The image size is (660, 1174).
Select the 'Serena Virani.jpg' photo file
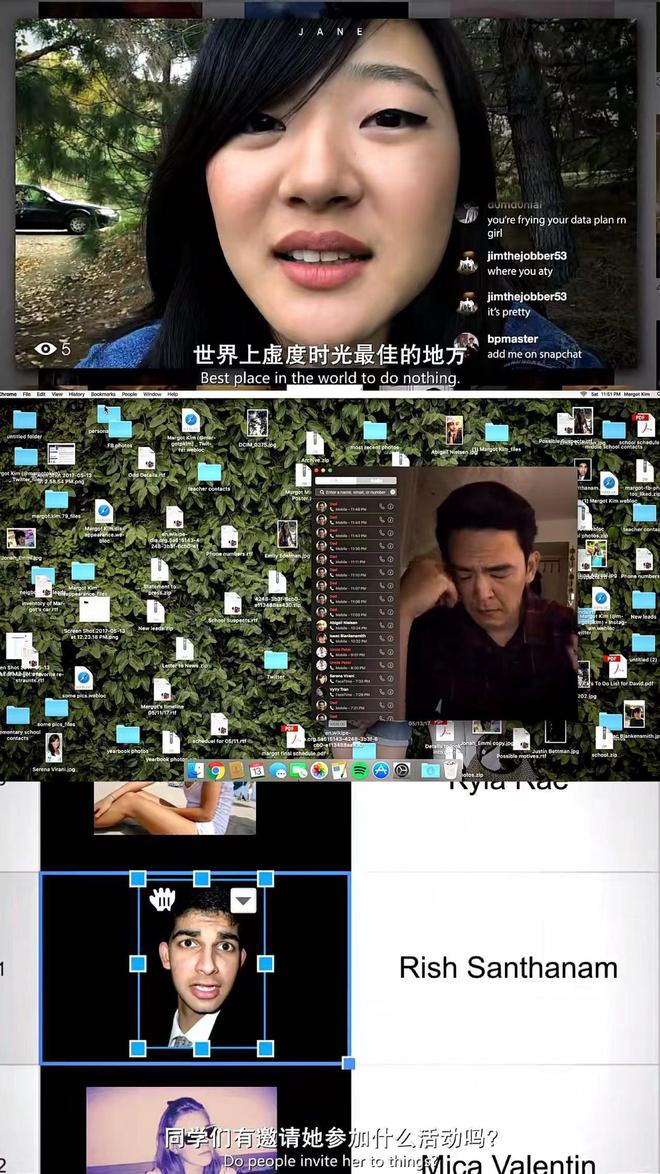54,747
